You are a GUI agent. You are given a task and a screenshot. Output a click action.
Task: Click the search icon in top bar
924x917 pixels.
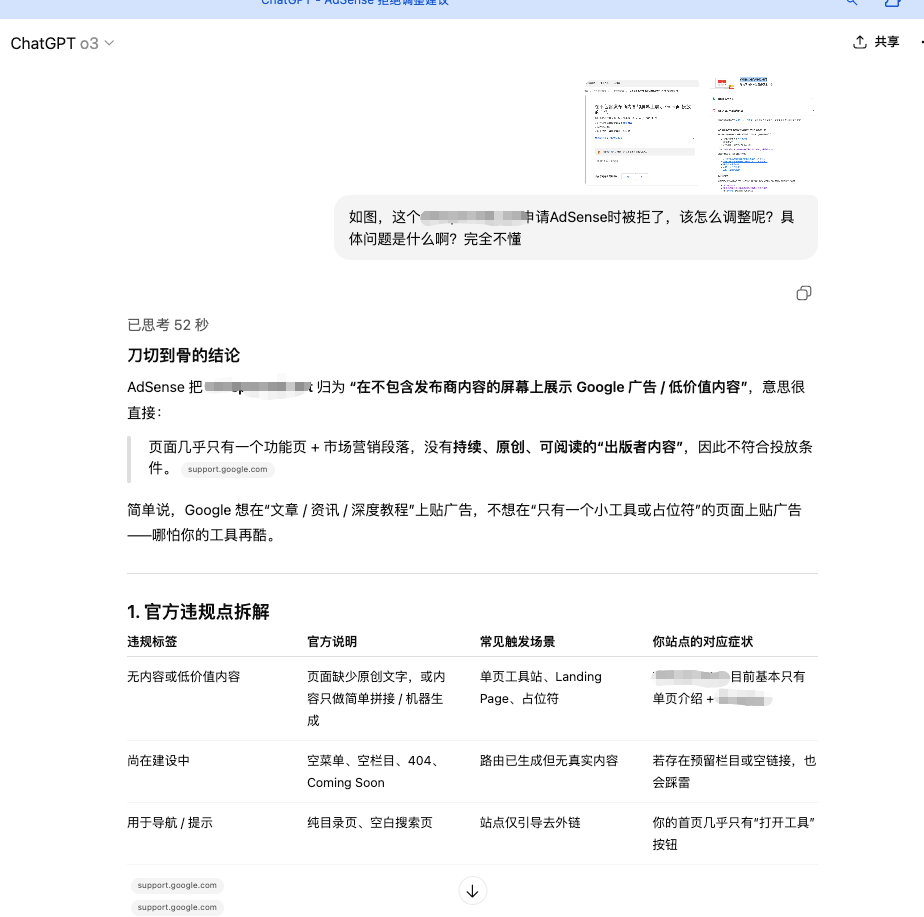click(x=851, y=2)
